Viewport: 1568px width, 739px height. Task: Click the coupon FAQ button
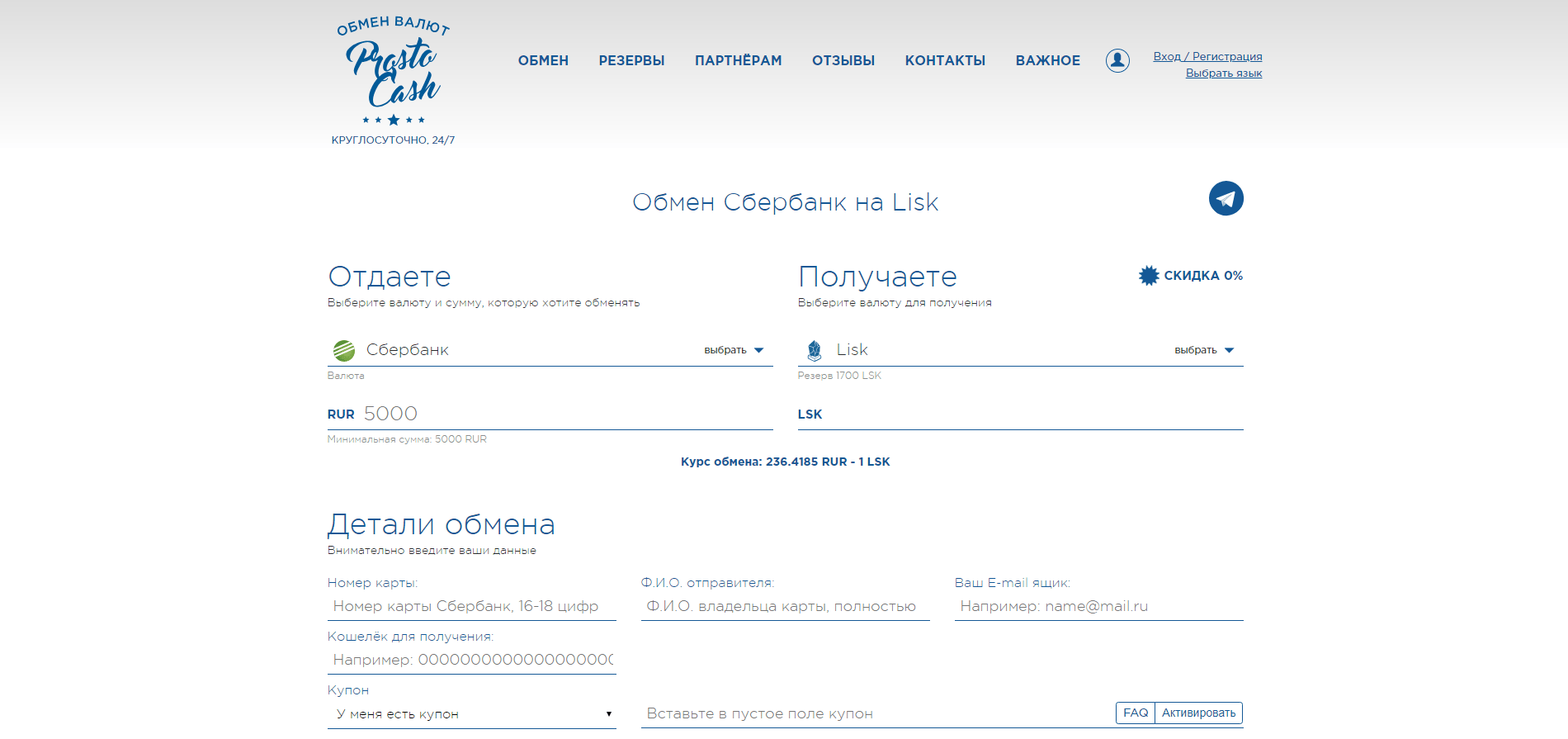click(1136, 713)
